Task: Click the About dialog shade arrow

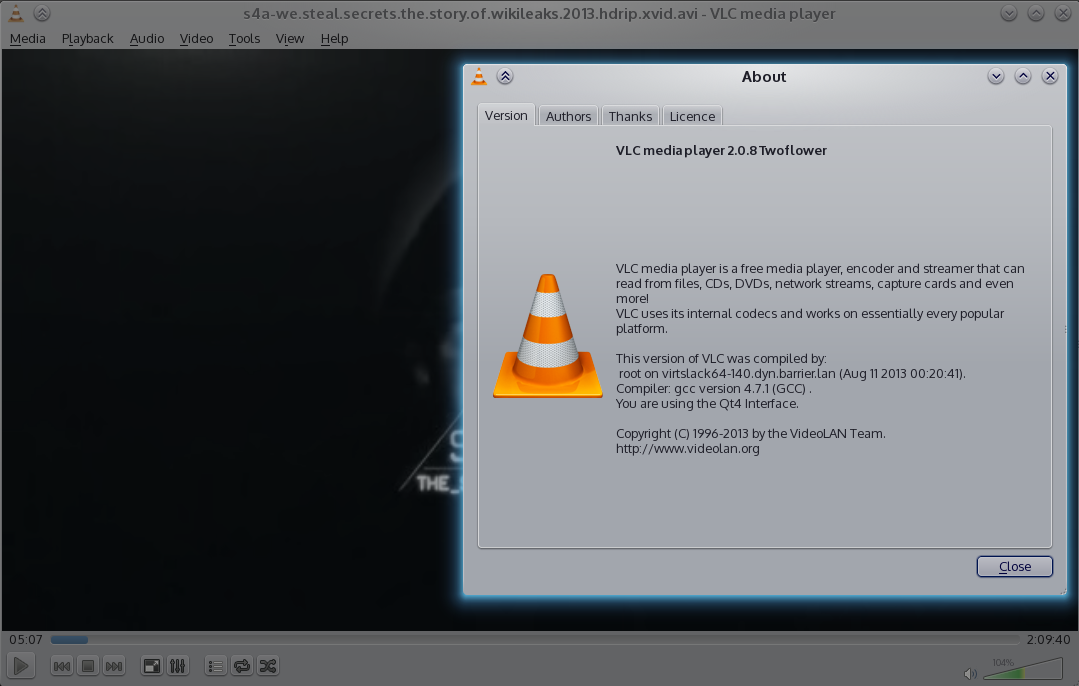Action: tap(505, 76)
